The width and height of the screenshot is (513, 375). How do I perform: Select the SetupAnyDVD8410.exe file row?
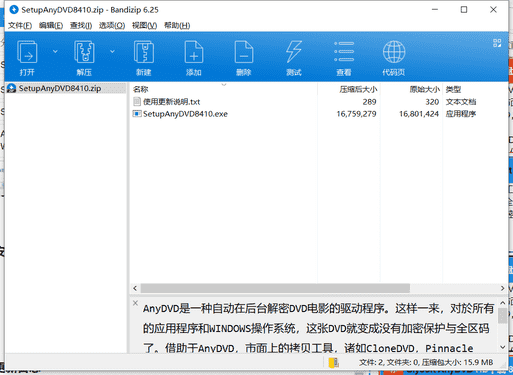tap(318, 114)
